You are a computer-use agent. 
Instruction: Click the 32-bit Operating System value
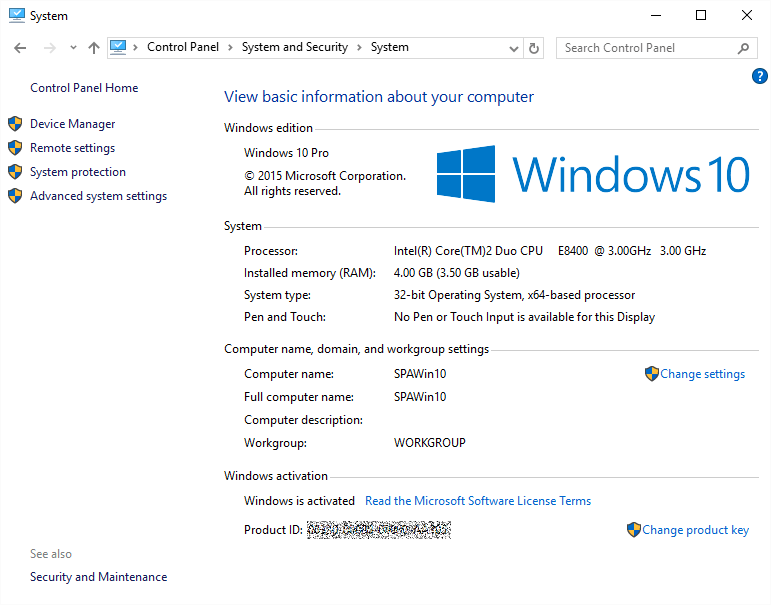click(x=514, y=295)
